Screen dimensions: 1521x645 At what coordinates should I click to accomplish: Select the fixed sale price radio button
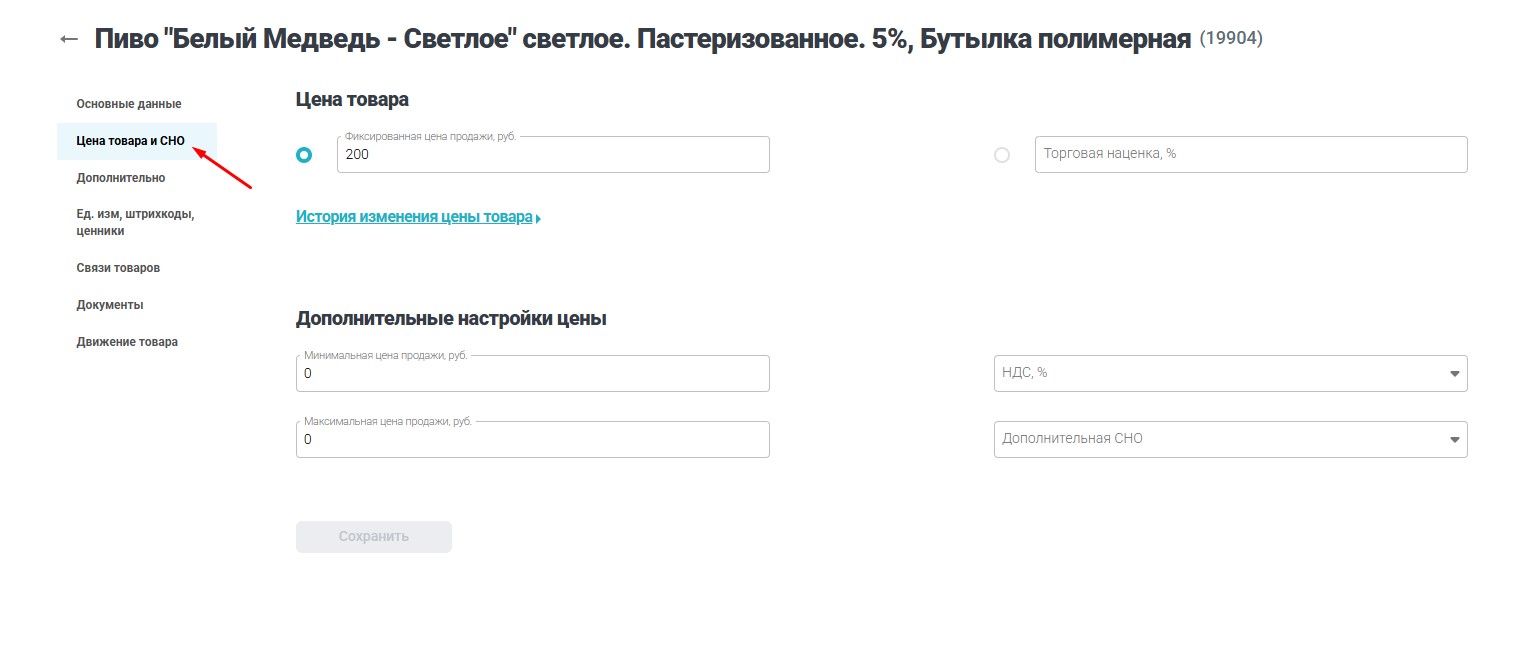coord(304,154)
